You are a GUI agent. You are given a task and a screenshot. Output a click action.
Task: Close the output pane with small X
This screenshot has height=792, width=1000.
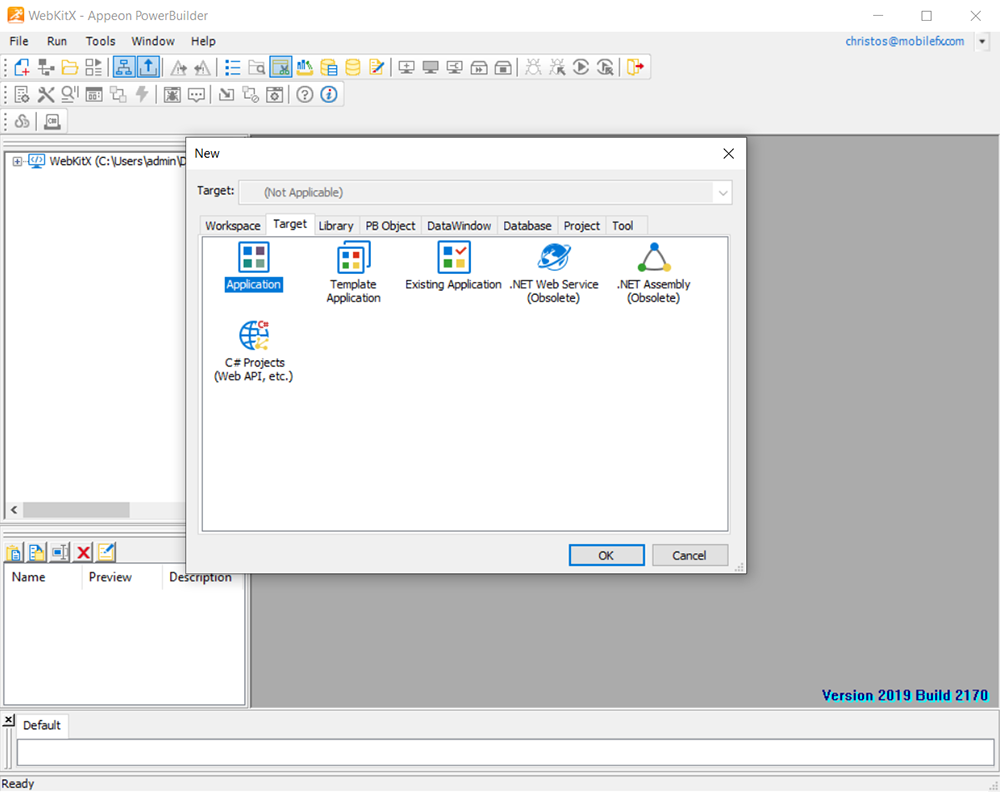click(x=8, y=720)
